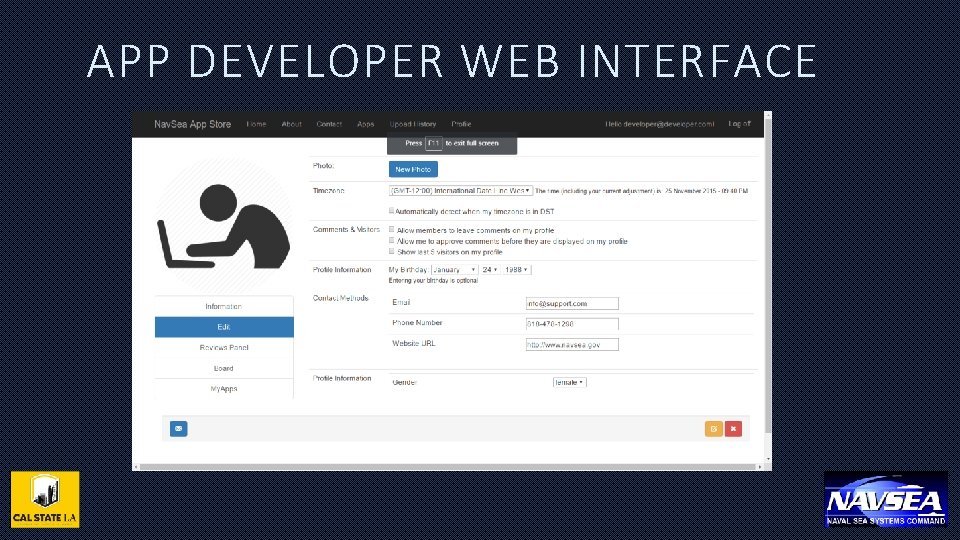Select the Reviews Panel sidebar tab
960x540 pixels.
point(224,348)
